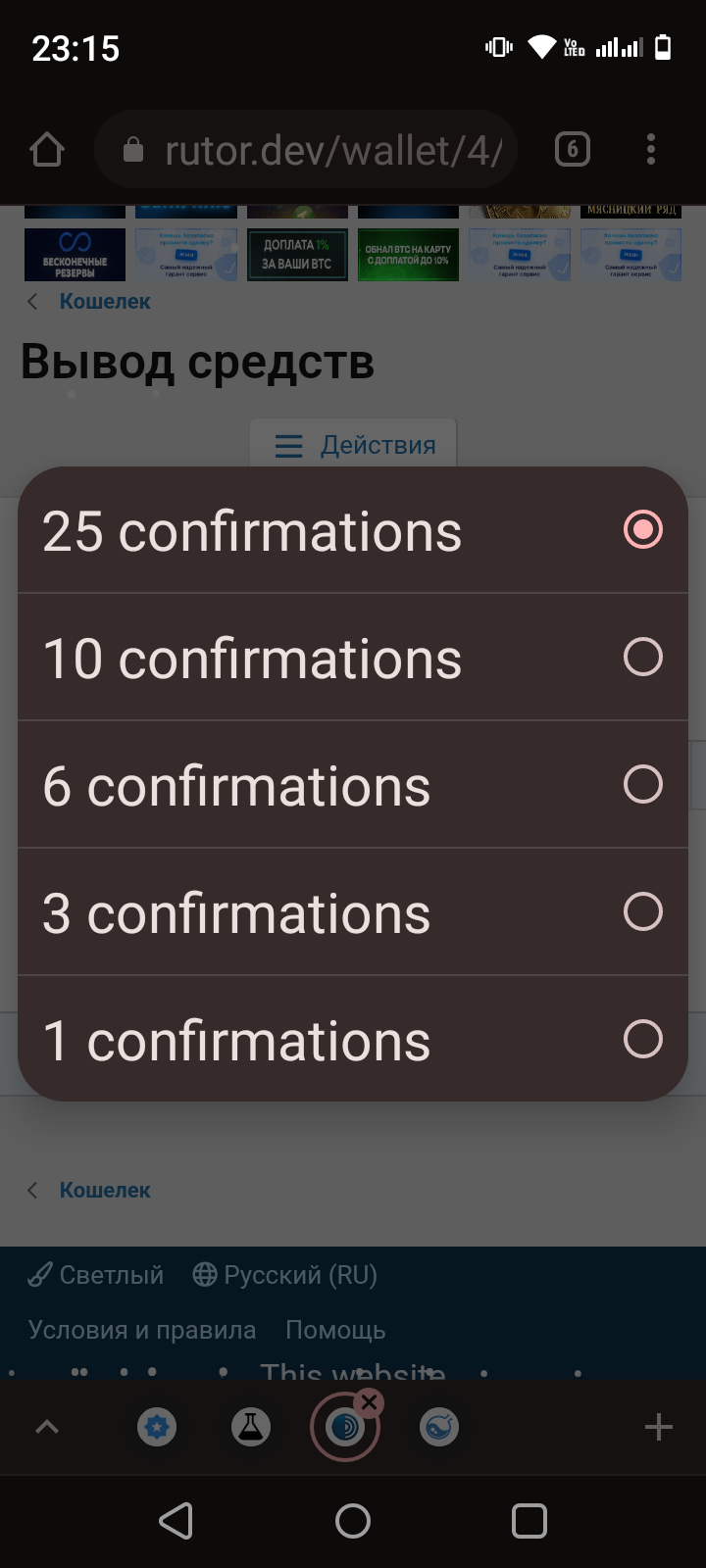Open the three-dot browser menu
Screen dimensions: 706x1568
coord(651,150)
